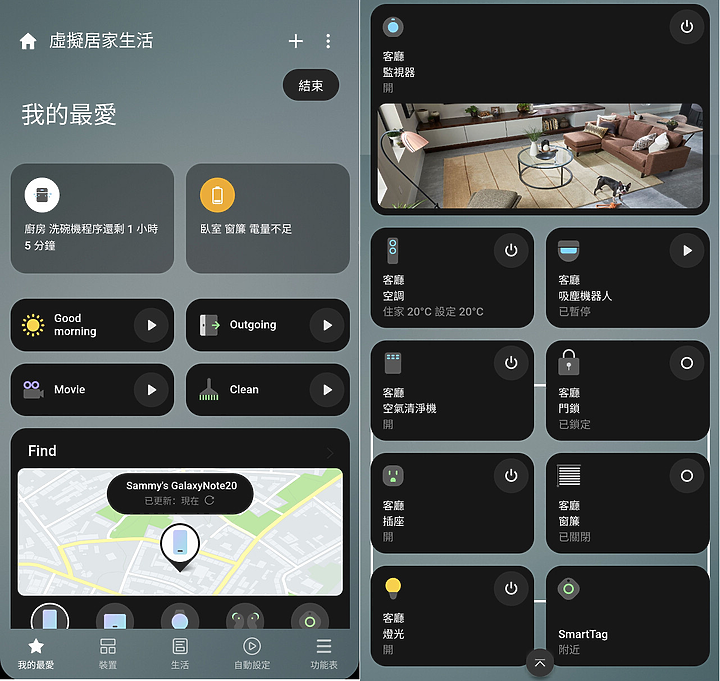Tap the air conditioner remote icon
This screenshot has width=720, height=681.
(x=393, y=251)
